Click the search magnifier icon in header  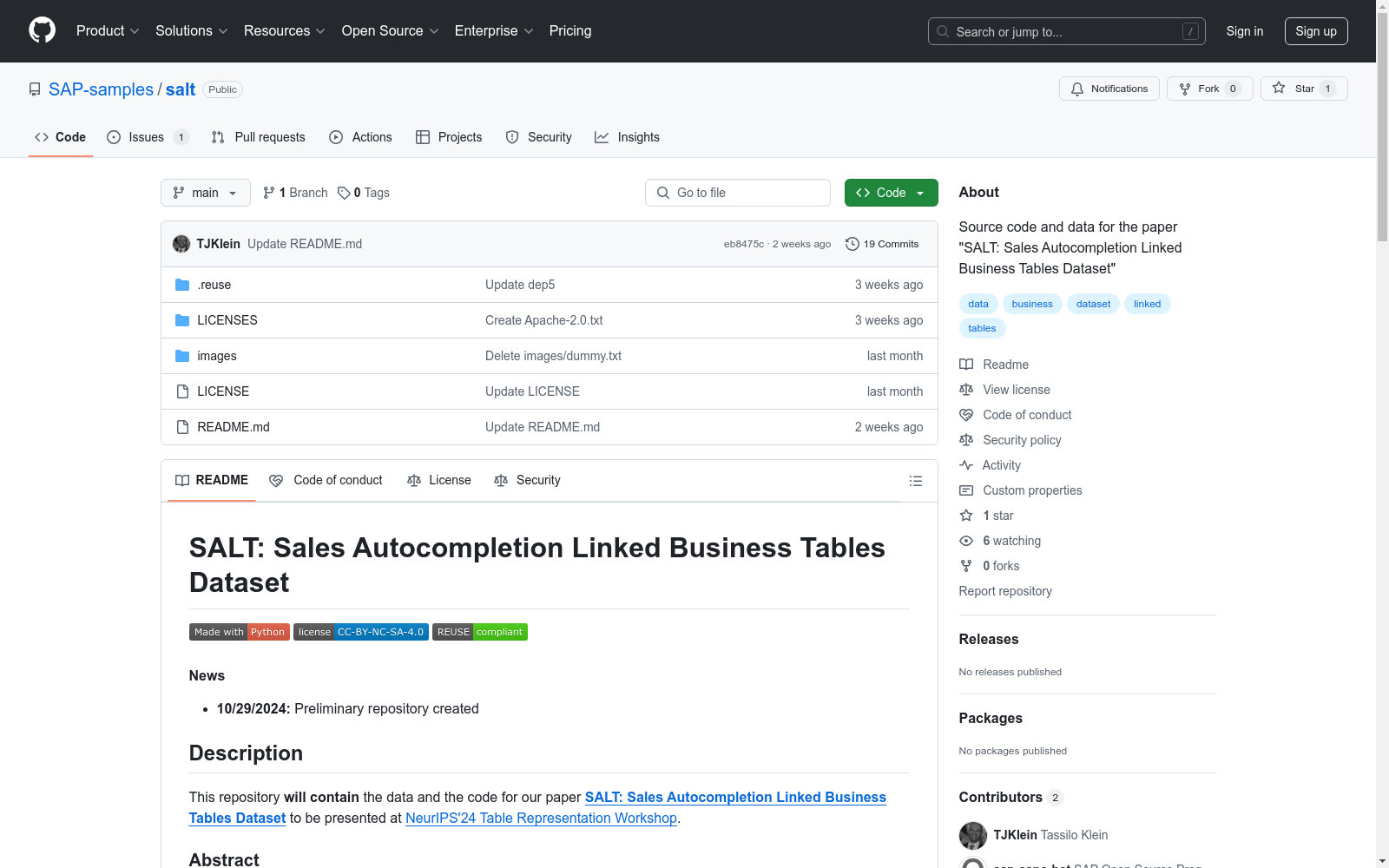point(943,31)
